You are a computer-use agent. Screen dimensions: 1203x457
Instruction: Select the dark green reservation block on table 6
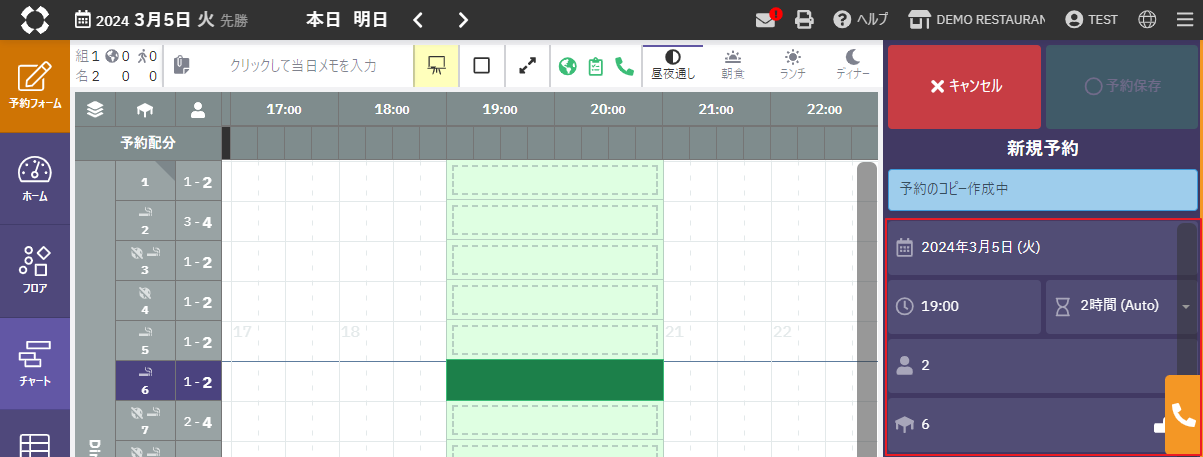tap(554, 381)
